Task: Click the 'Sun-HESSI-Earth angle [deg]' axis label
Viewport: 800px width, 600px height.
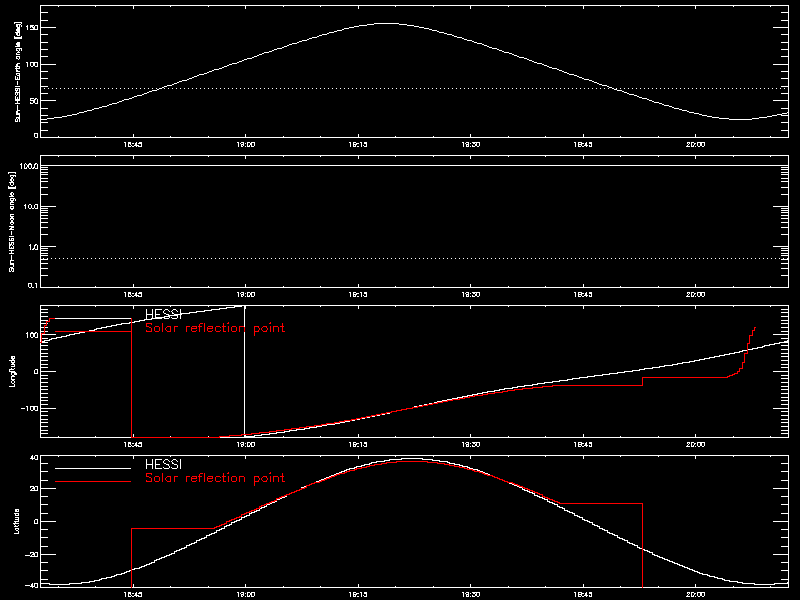Action: 18,72
